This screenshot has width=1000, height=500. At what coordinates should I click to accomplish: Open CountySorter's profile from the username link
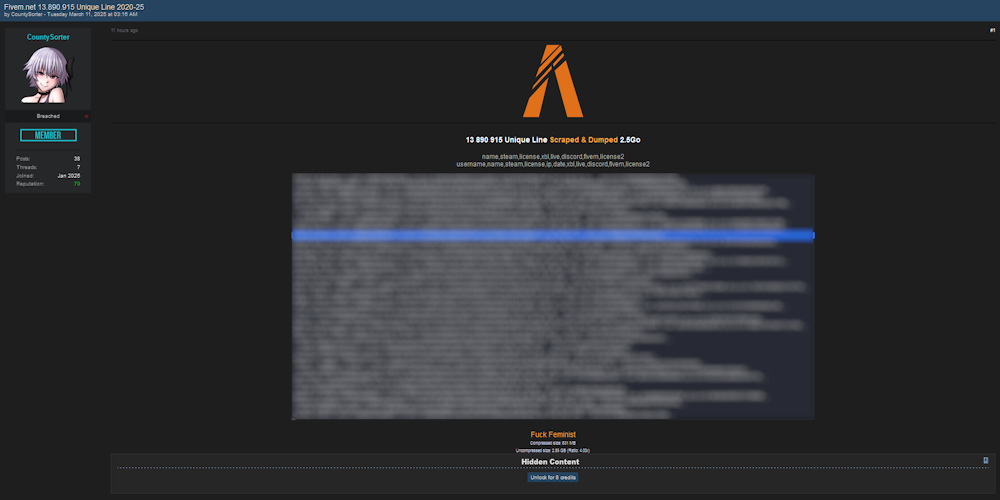[x=48, y=37]
